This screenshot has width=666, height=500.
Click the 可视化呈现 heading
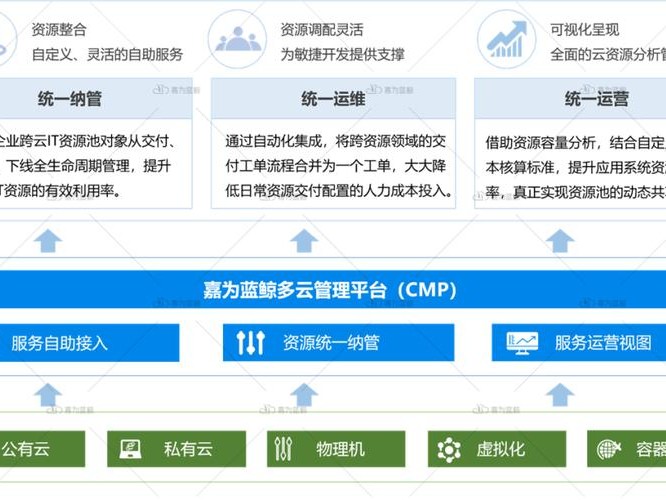click(584, 30)
